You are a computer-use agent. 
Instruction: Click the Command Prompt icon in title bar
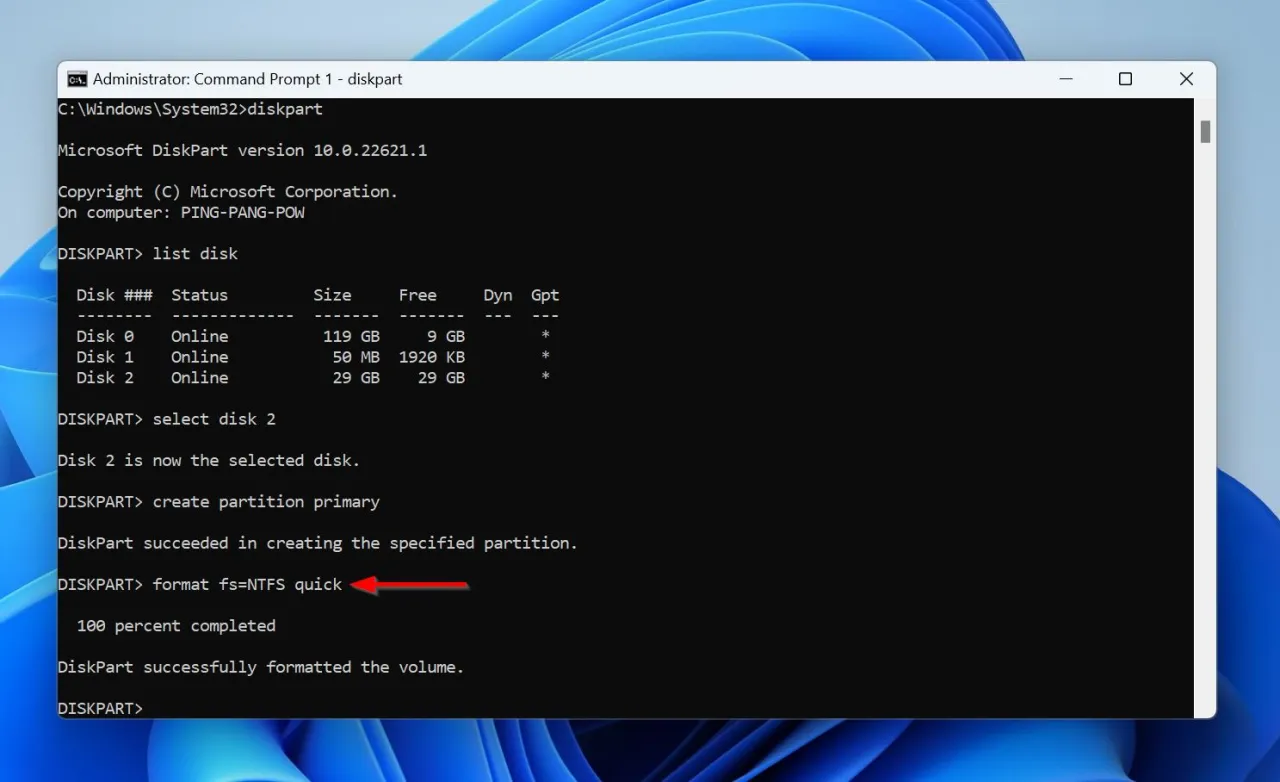77,79
